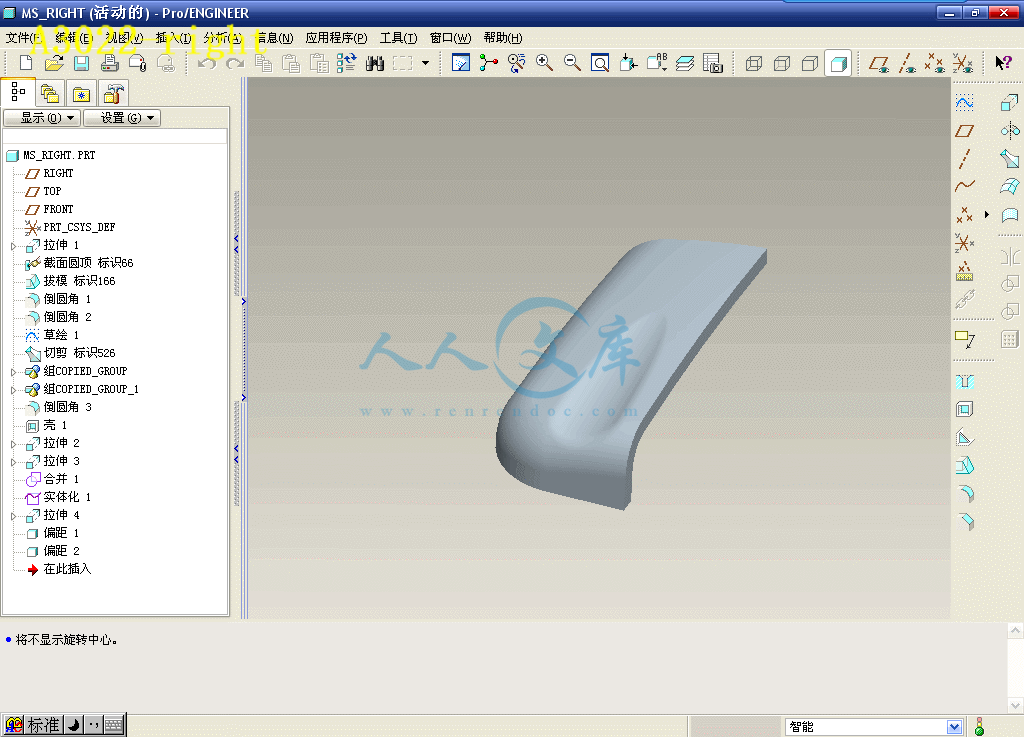Click the What's This help pointer icon
The height and width of the screenshot is (737, 1024).
(x=1002, y=63)
